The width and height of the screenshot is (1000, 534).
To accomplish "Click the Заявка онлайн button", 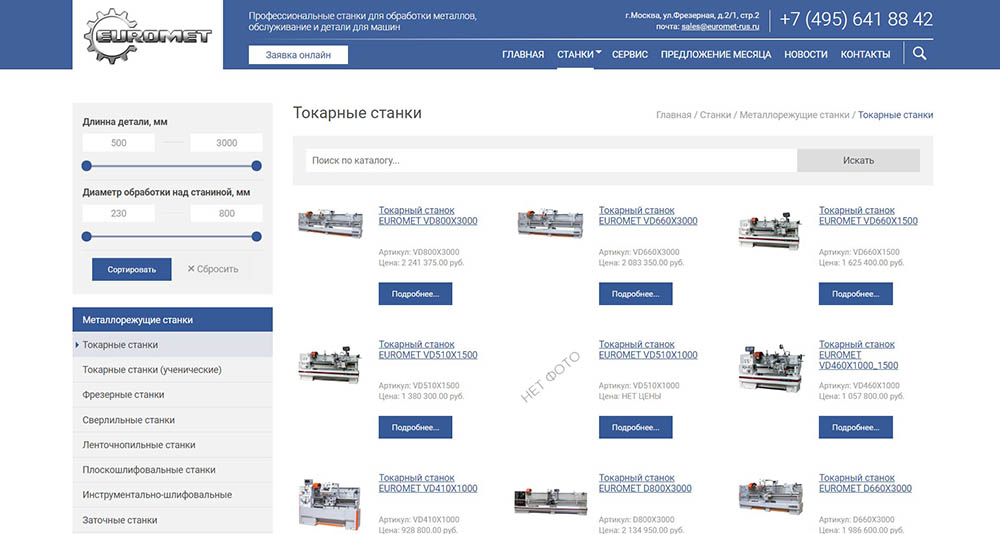I will (x=298, y=55).
